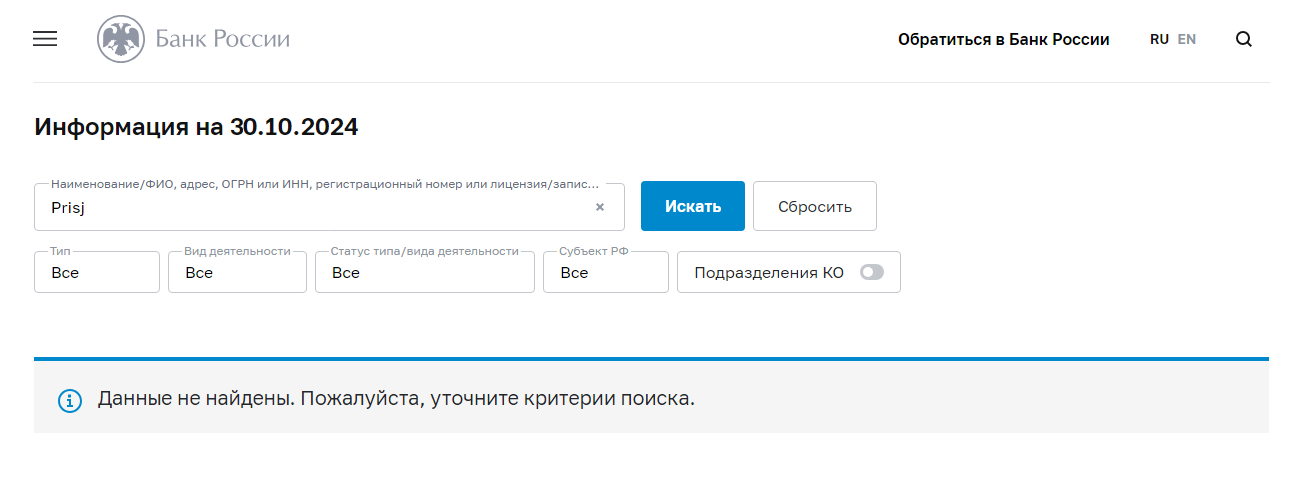Click the Банк России site title
The width and height of the screenshot is (1291, 503).
tap(223, 40)
